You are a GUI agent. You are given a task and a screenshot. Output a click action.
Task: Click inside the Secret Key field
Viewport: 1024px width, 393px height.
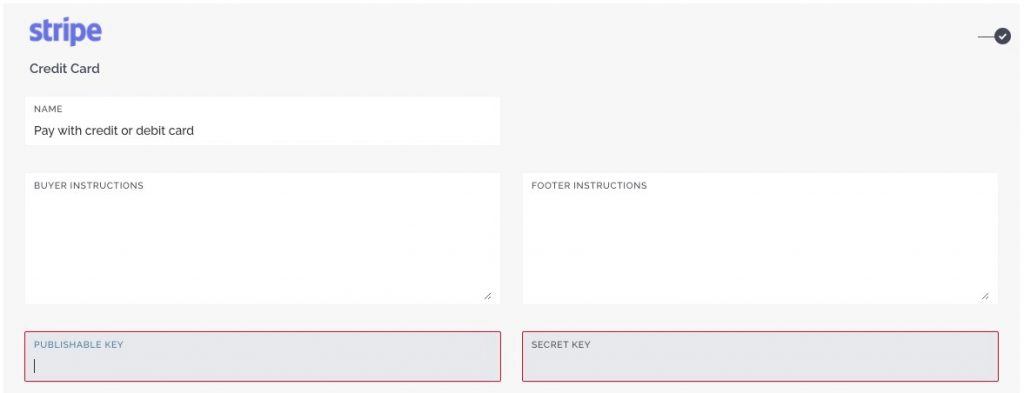pyautogui.click(x=760, y=356)
